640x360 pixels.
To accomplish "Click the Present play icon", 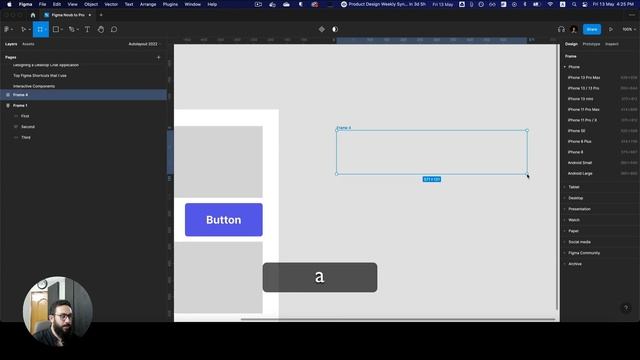I will [x=611, y=29].
